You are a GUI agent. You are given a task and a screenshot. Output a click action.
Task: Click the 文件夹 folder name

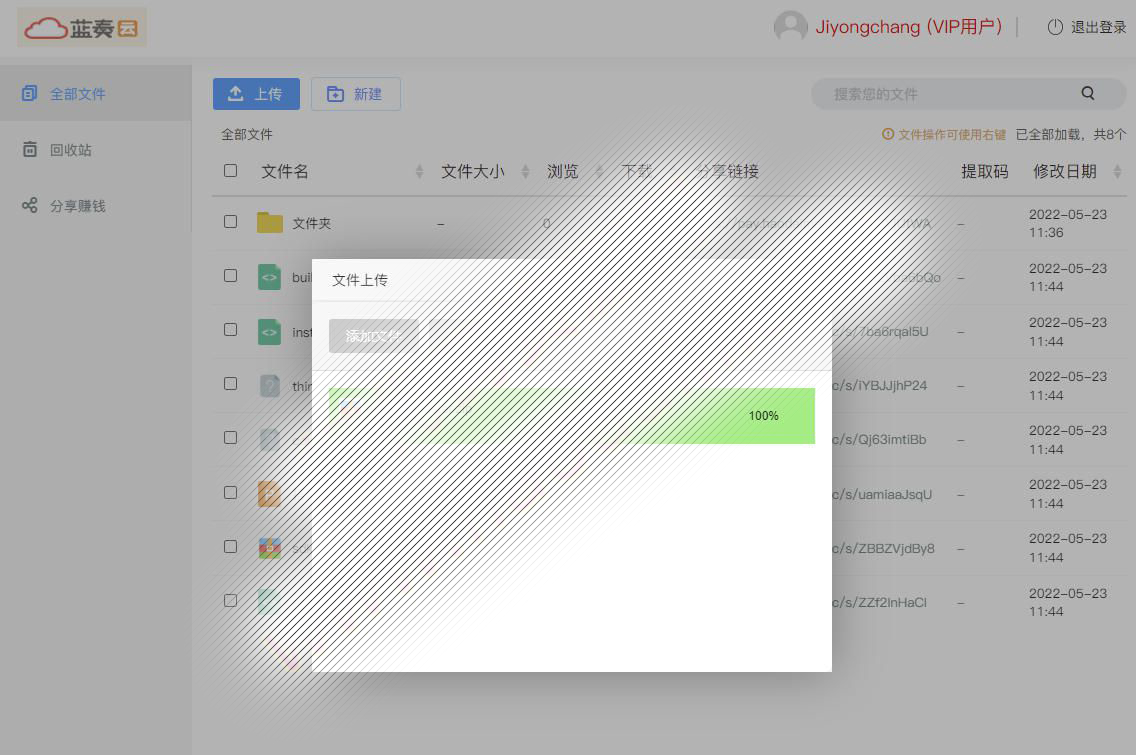(312, 223)
